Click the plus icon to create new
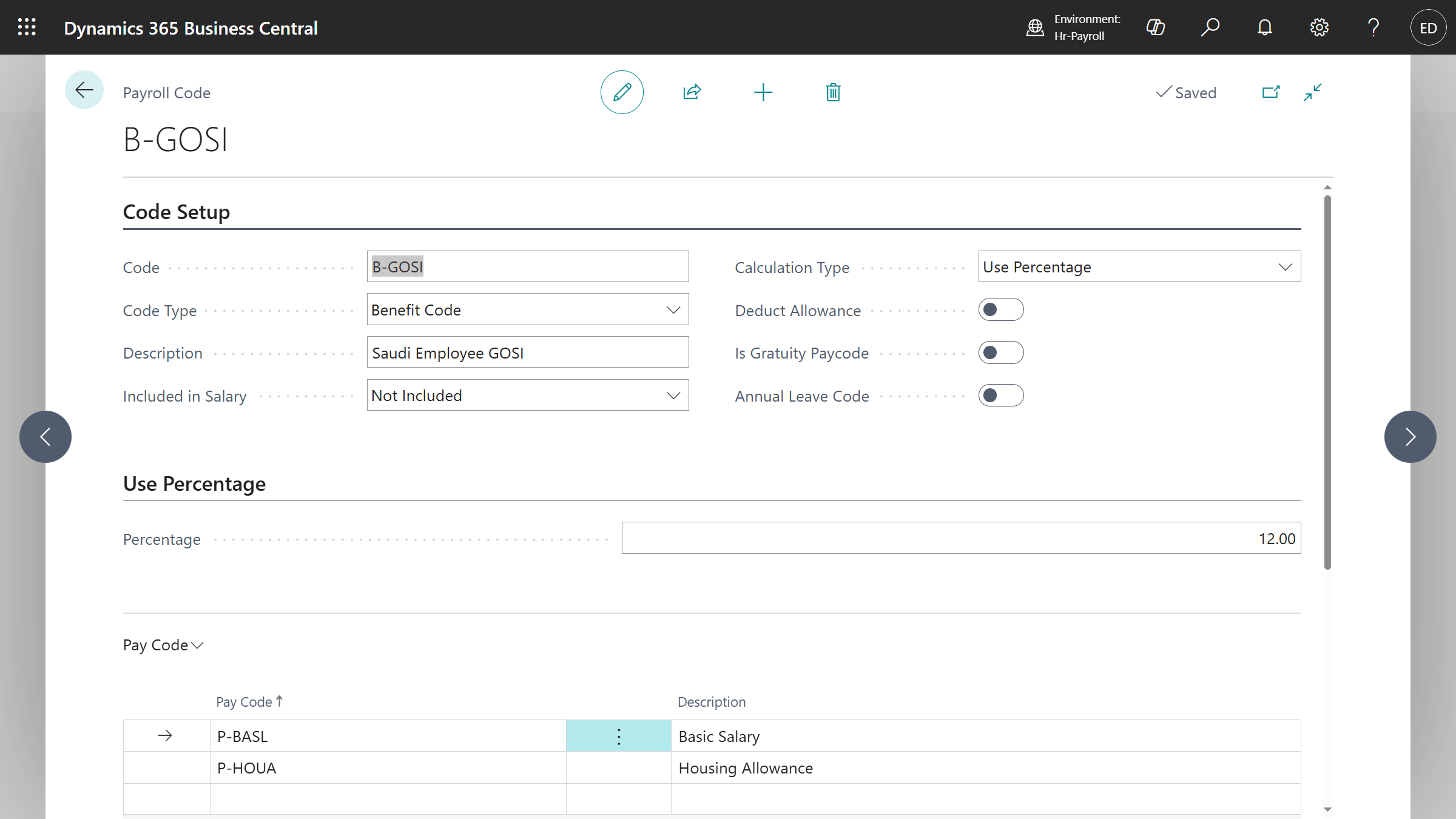The height and width of the screenshot is (819, 1456). (763, 92)
